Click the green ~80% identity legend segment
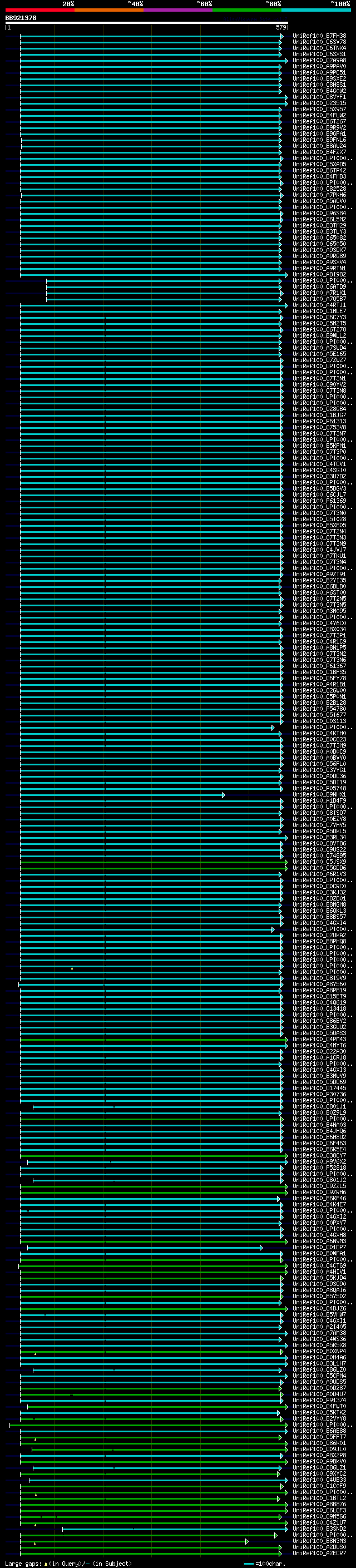356x1568 pixels. 247,10
